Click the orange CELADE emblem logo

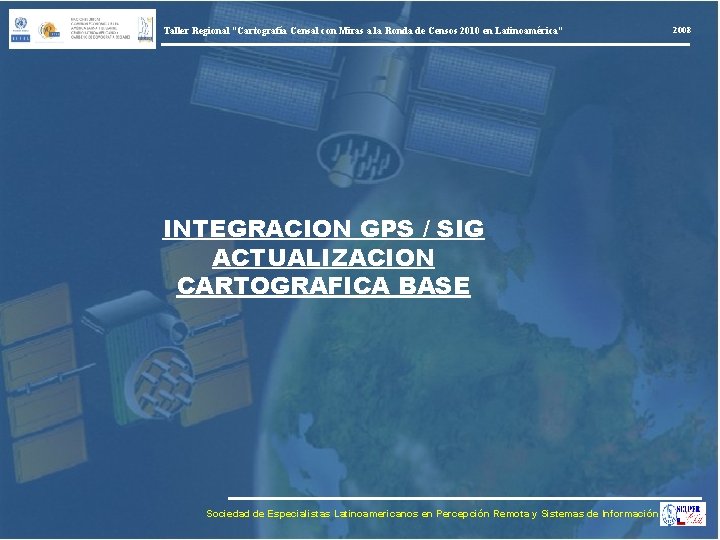(x=49, y=30)
